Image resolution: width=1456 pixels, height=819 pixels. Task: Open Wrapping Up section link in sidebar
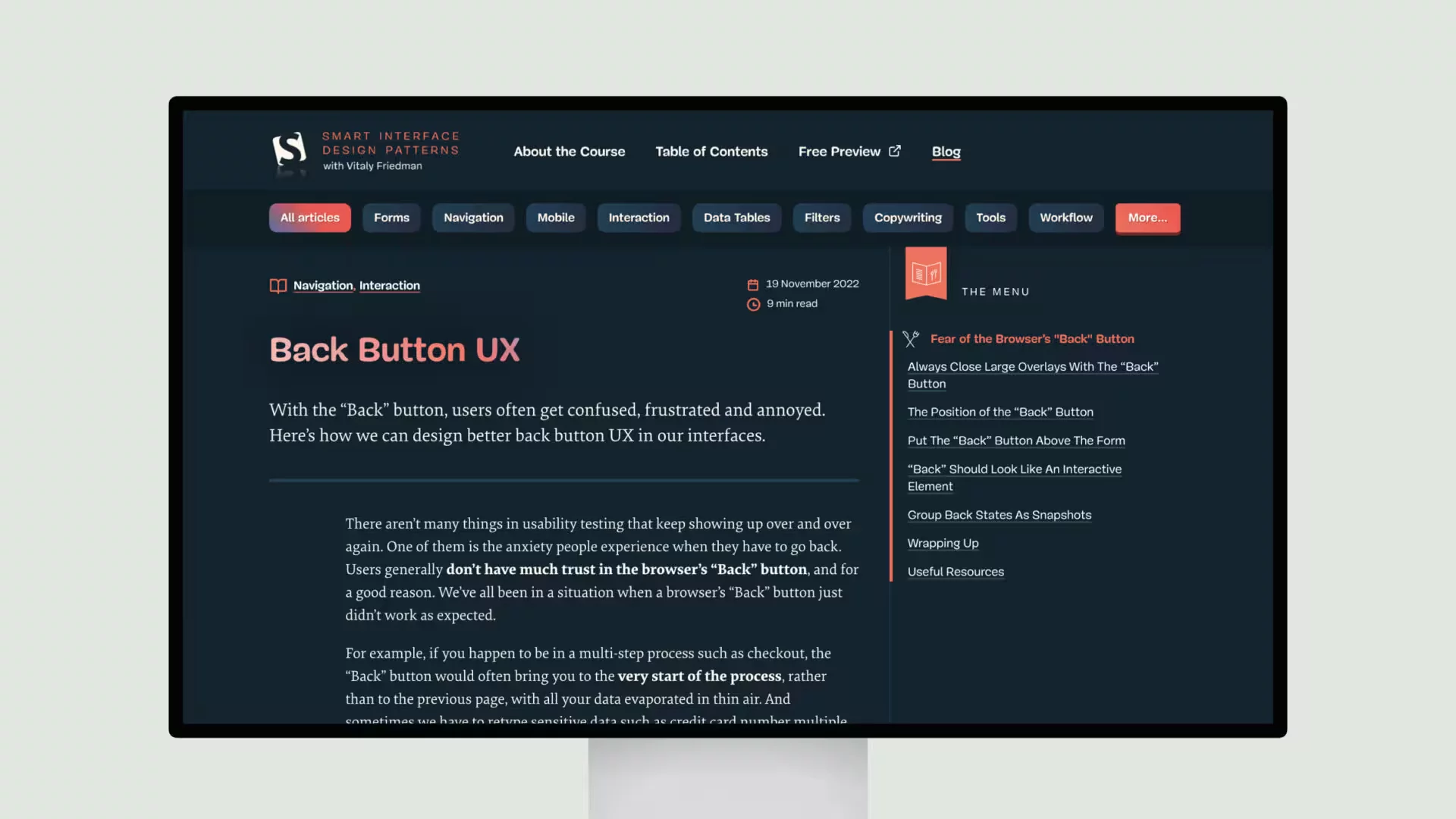tap(941, 543)
